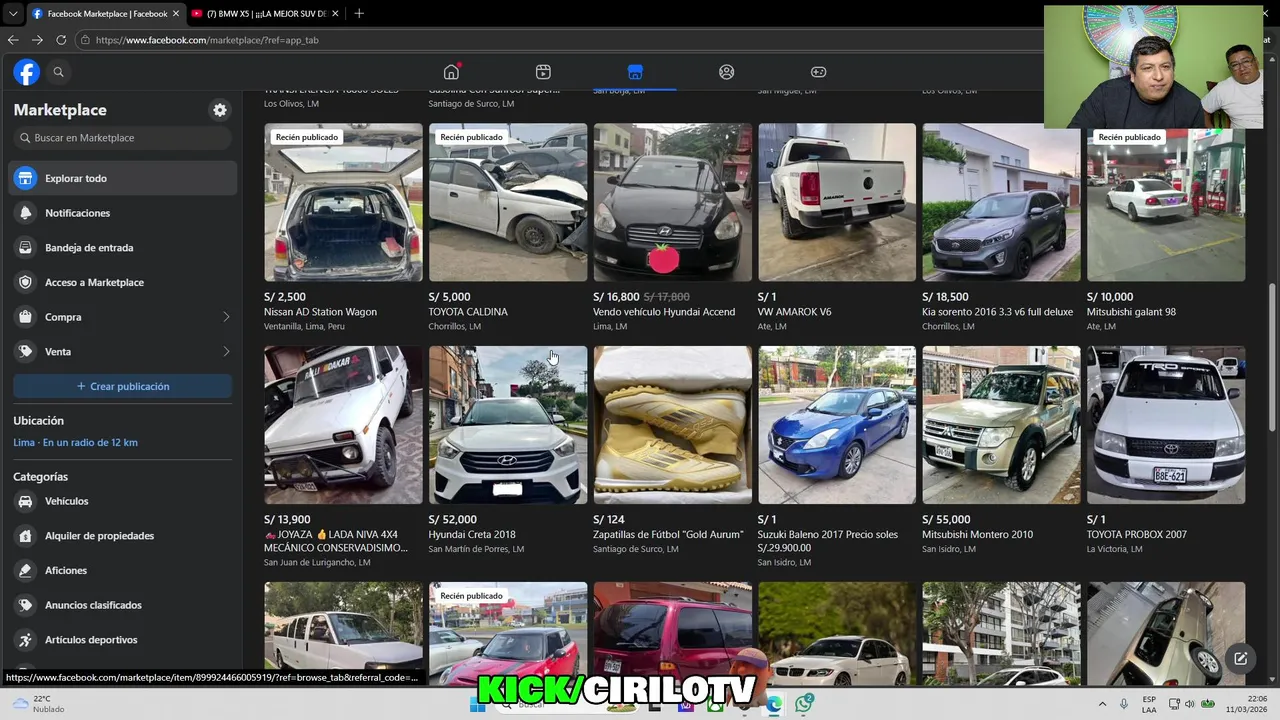Reload the page with browser refresh icon
Screen dimensions: 1280x720
point(61,40)
